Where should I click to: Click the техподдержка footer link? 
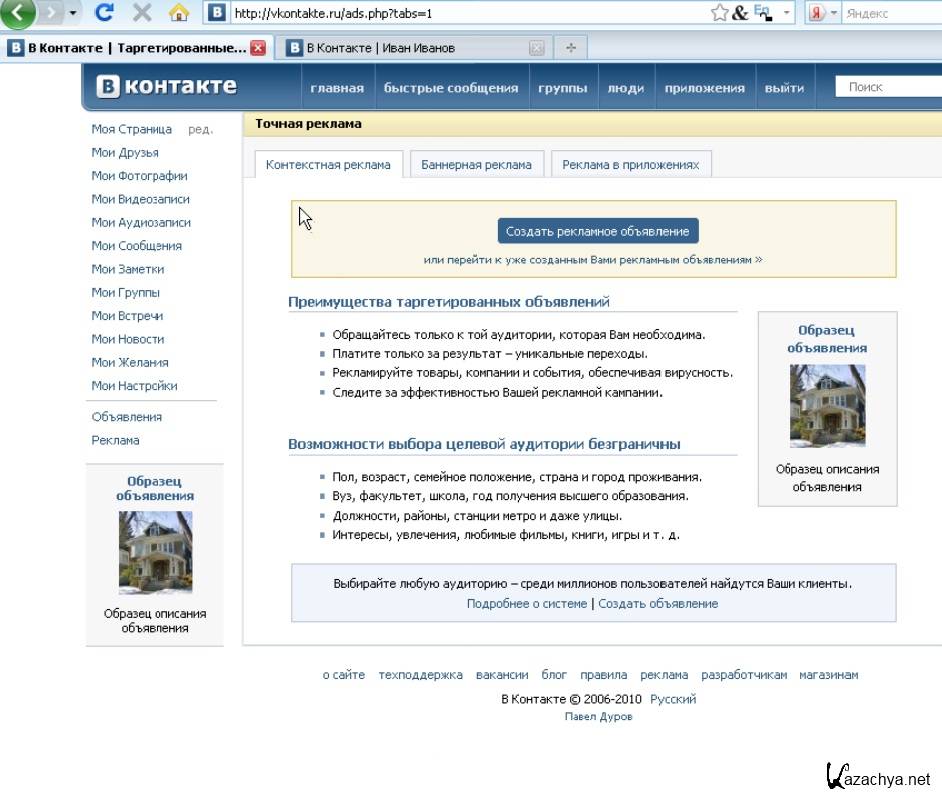point(420,675)
